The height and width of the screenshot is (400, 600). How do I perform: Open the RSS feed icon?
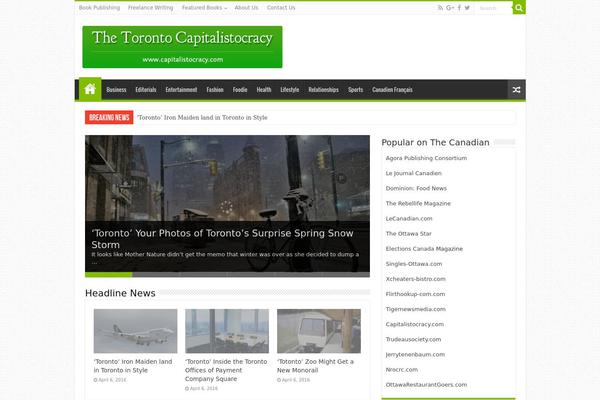tap(440, 8)
